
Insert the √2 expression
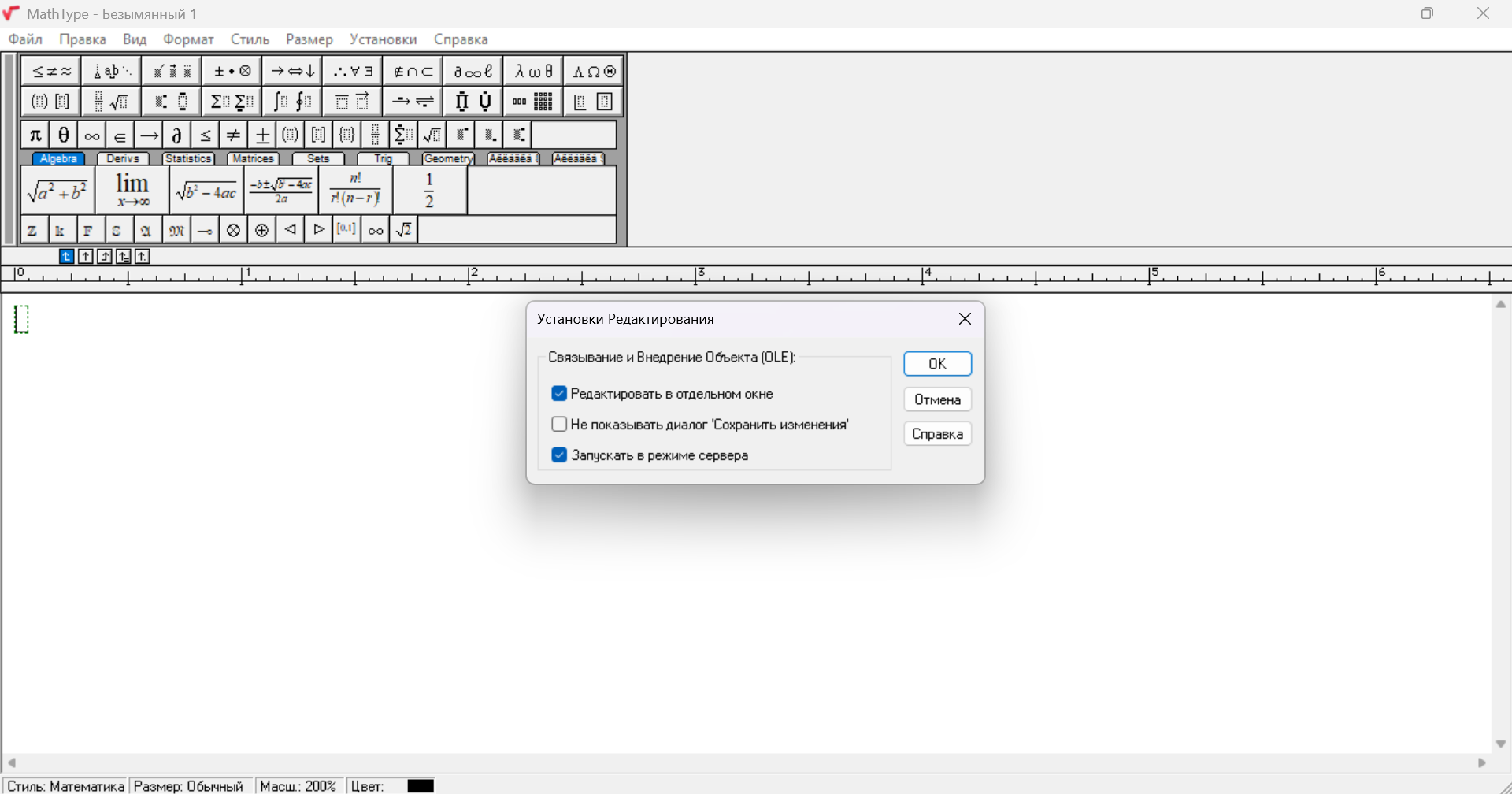coord(404,230)
